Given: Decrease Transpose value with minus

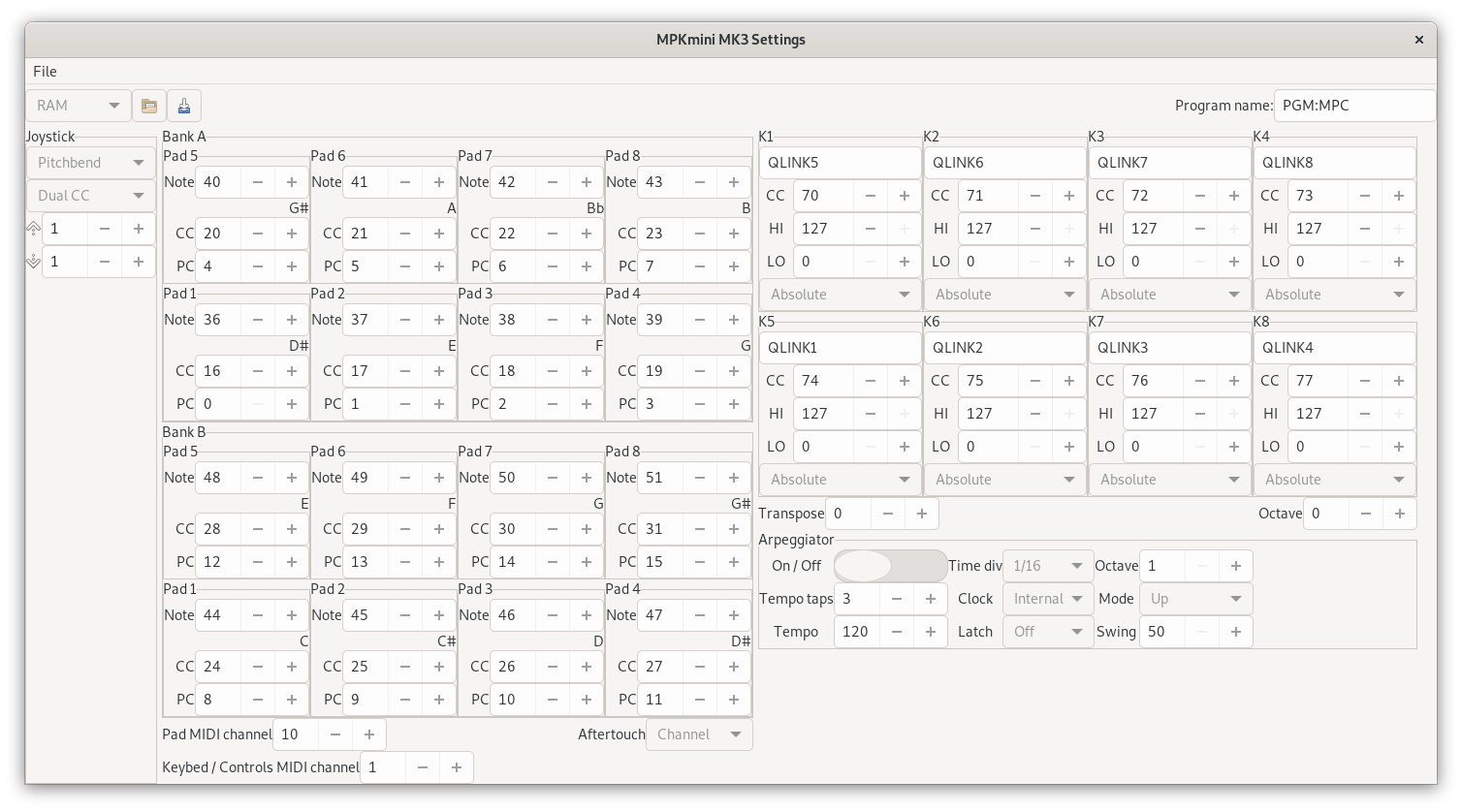Looking at the screenshot, I should 888,514.
